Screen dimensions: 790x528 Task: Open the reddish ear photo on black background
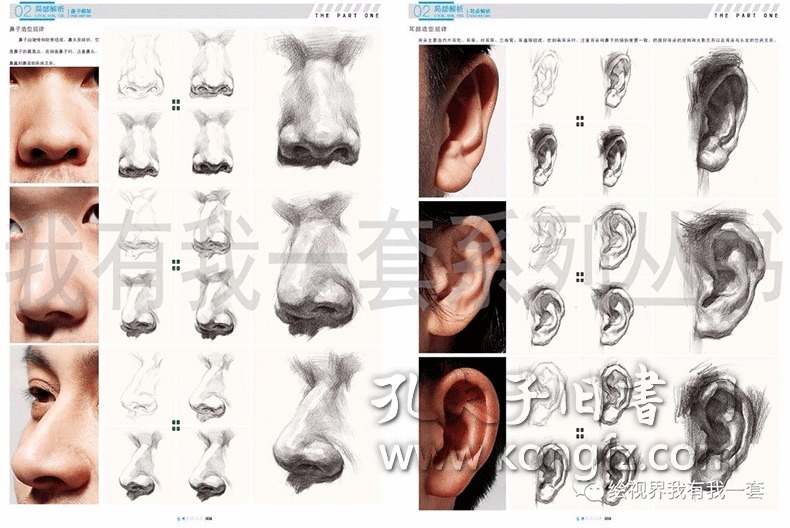(x=462, y=433)
